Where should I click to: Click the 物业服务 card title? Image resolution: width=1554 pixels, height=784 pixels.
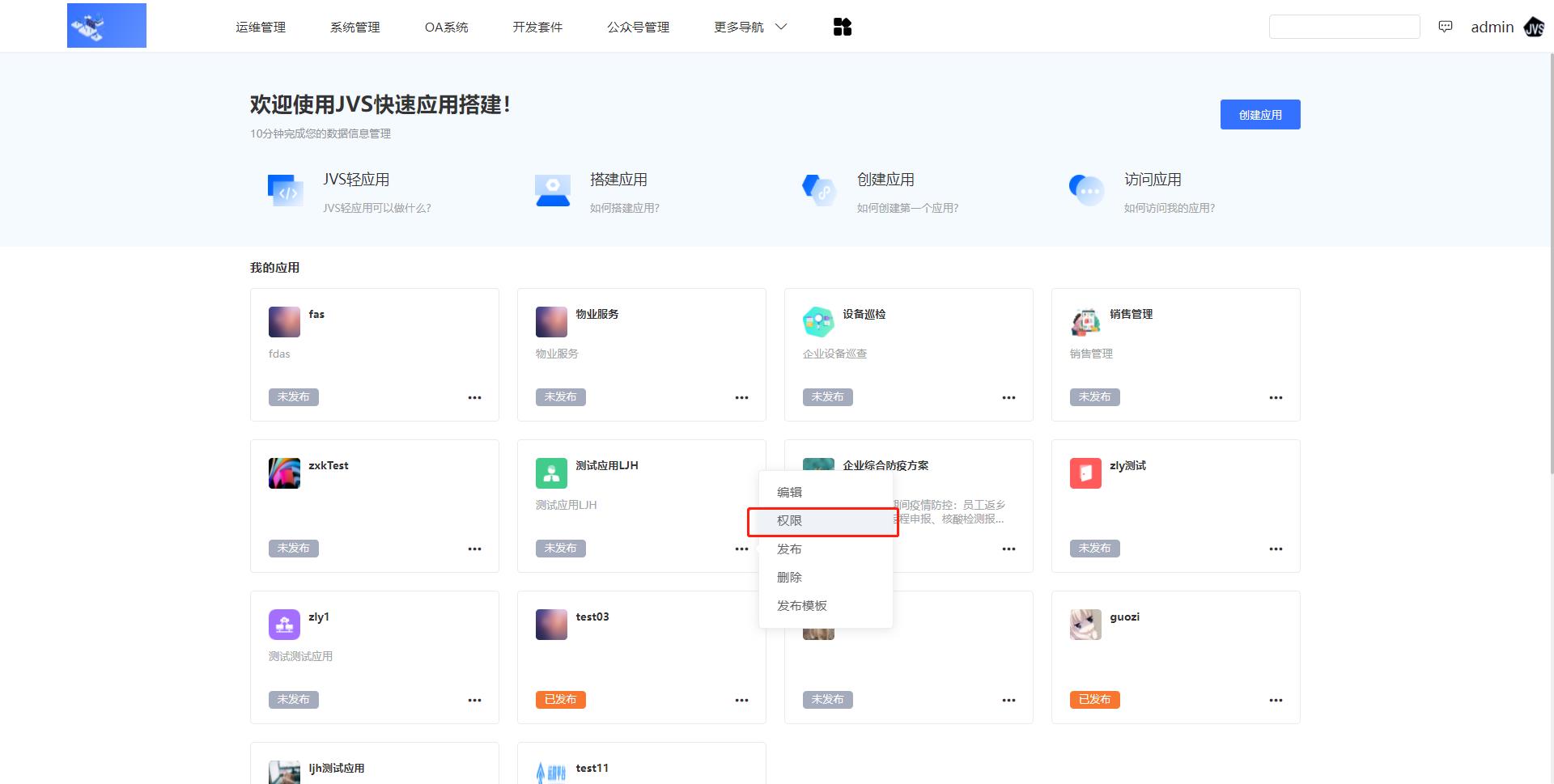tap(597, 314)
